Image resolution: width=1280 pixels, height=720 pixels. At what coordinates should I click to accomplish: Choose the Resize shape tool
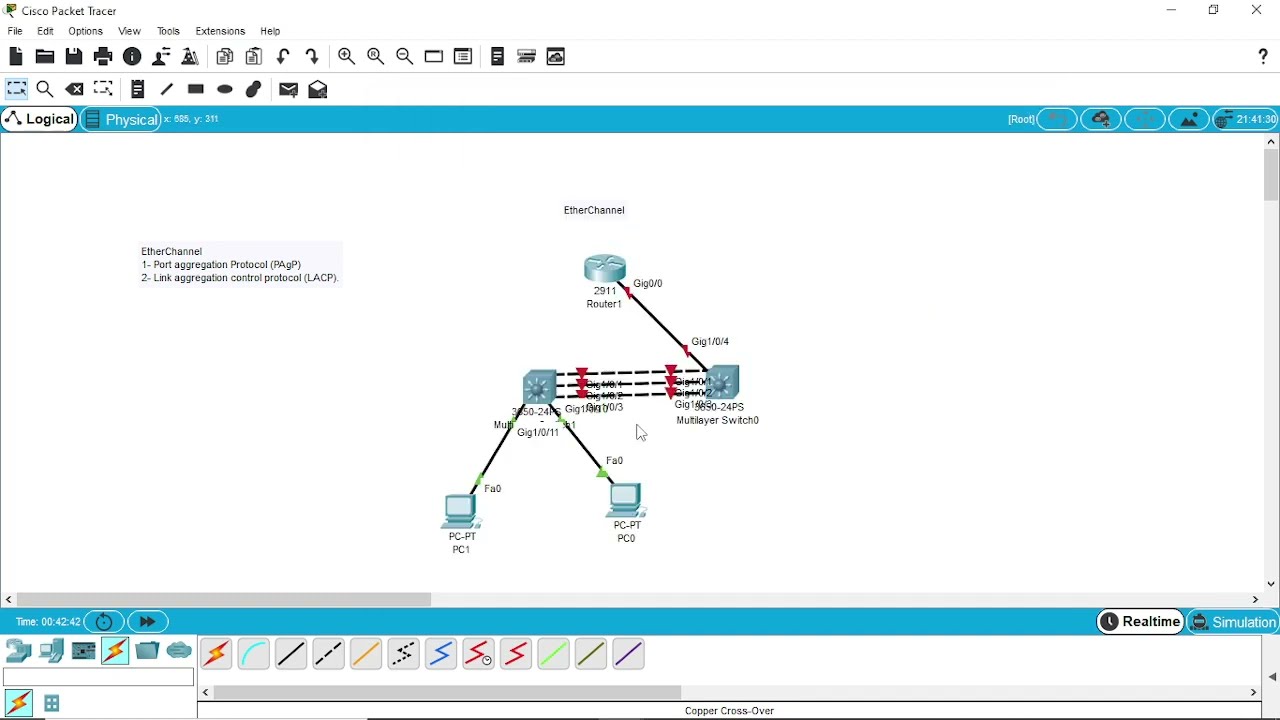click(x=104, y=89)
